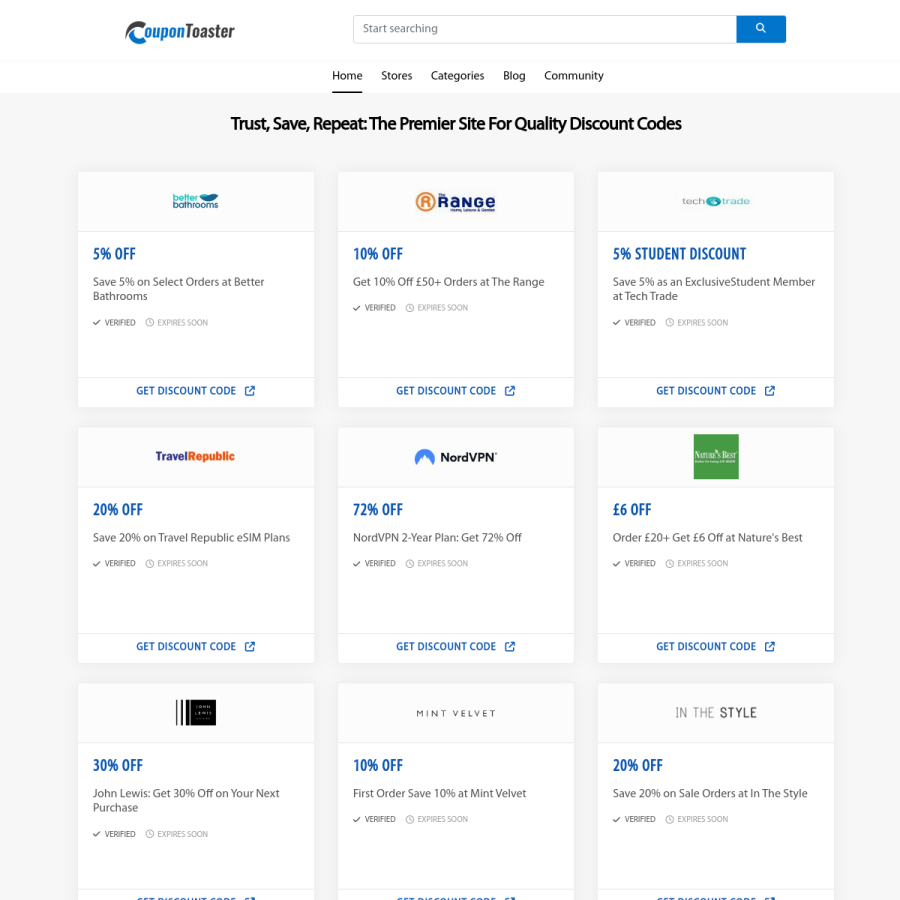Get discount code for Travel Republic
Screen dimensions: 900x900
186,646
